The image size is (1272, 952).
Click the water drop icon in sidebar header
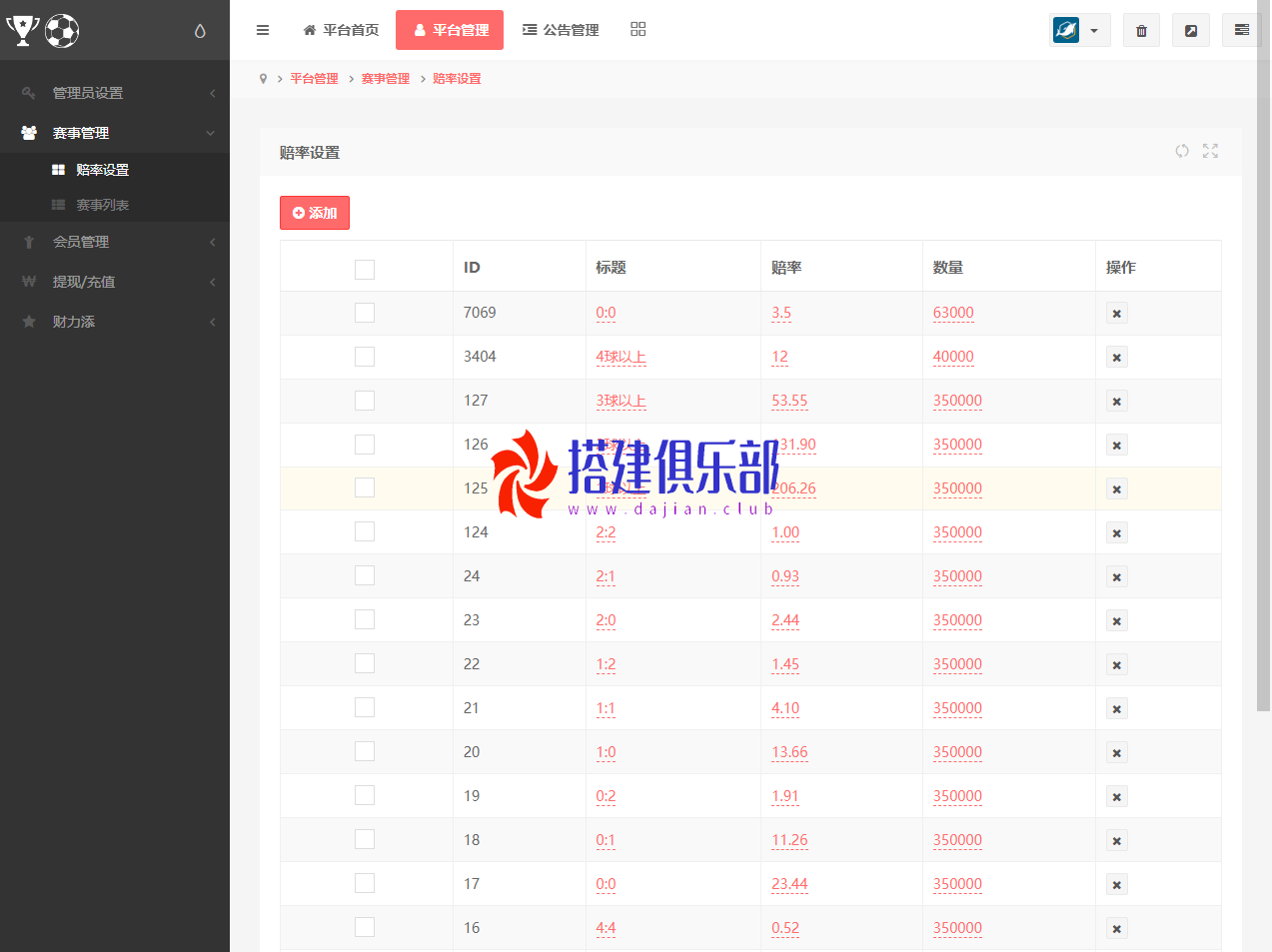tap(200, 31)
